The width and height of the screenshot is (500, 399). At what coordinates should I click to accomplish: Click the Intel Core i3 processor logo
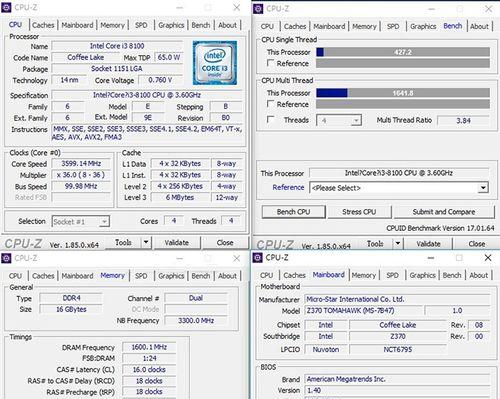tap(215, 63)
